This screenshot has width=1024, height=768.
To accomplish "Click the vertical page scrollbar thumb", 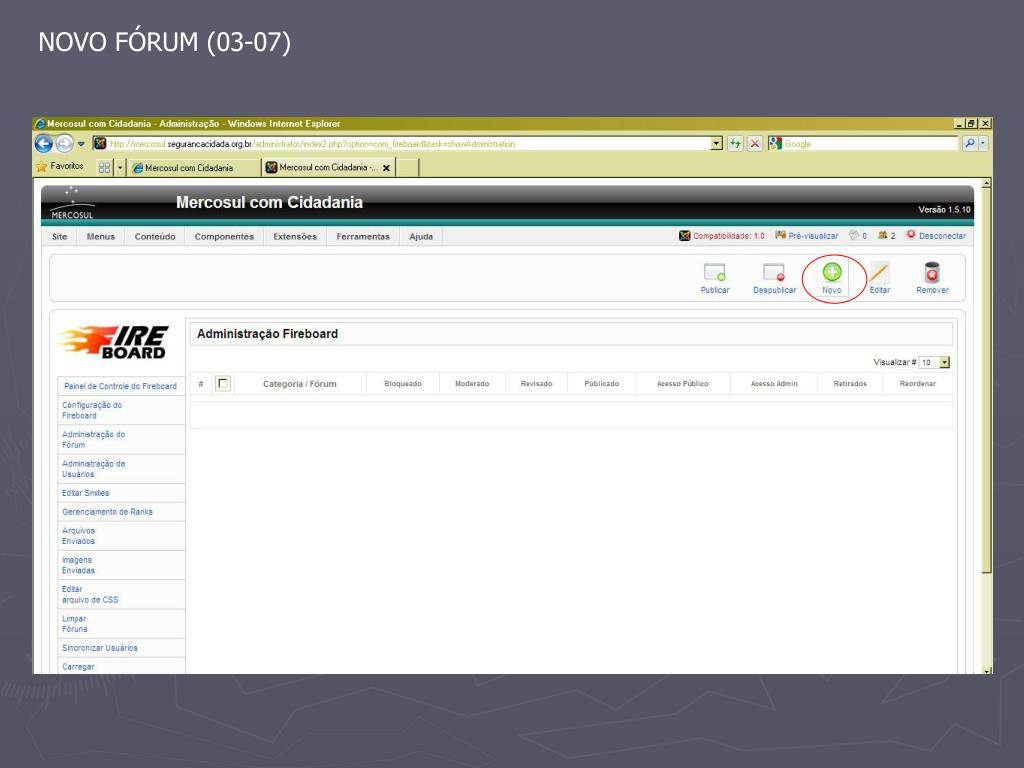I will point(986,382).
